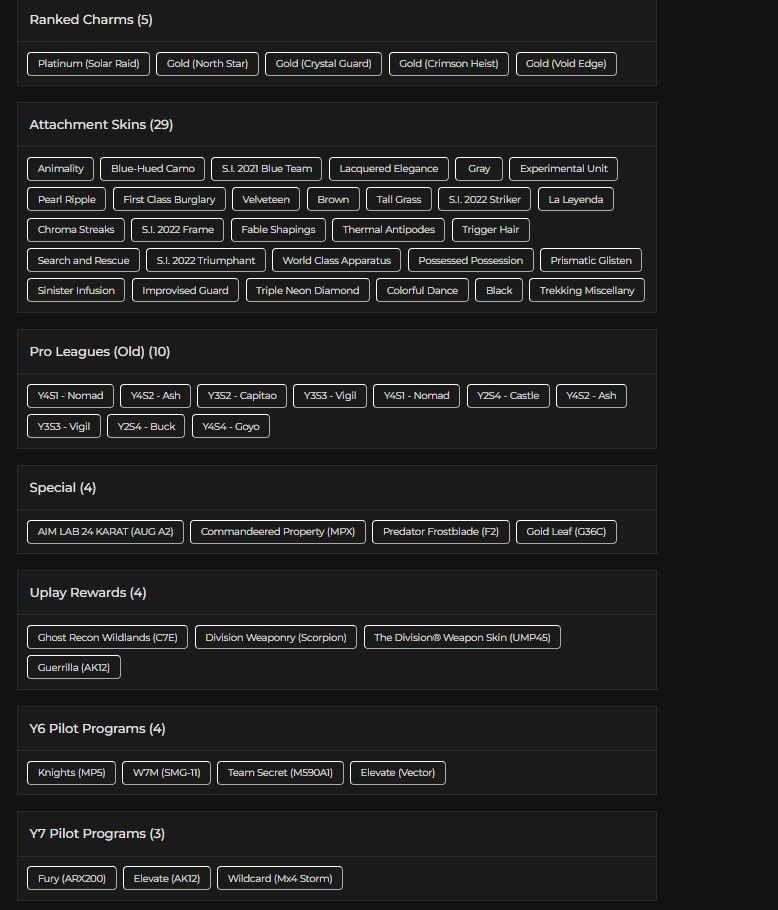
Task: Select the World Class Apparatus skin
Action: tap(336, 261)
